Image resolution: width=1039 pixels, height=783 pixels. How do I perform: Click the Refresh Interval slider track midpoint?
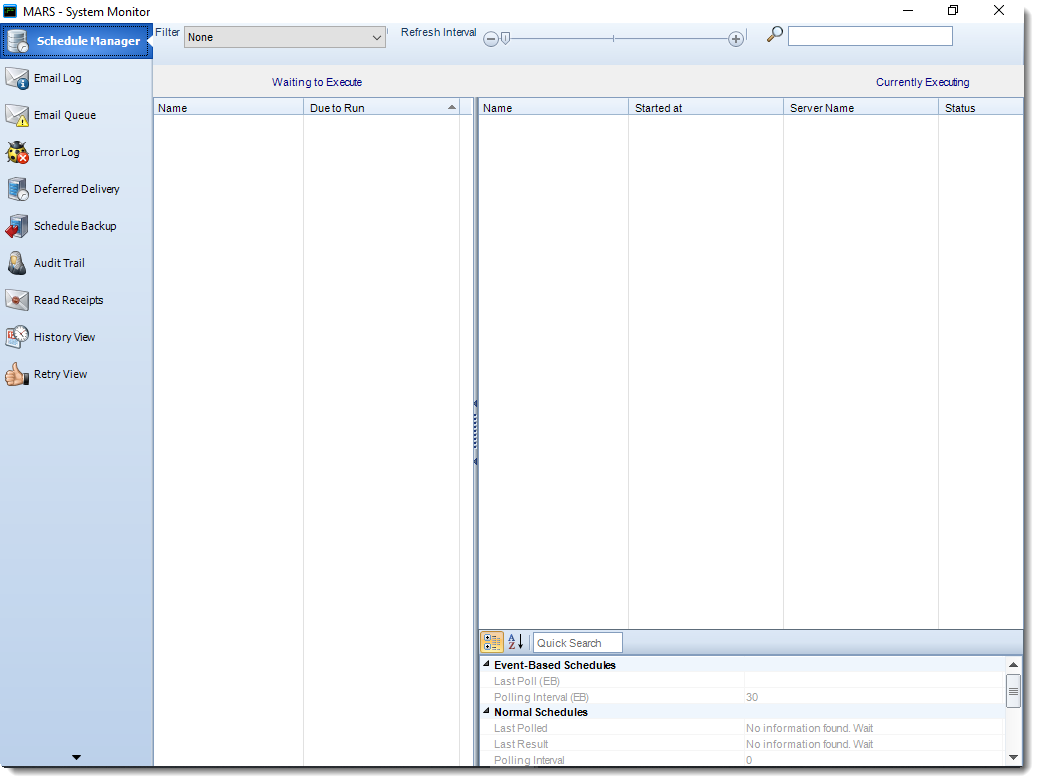click(x=614, y=38)
